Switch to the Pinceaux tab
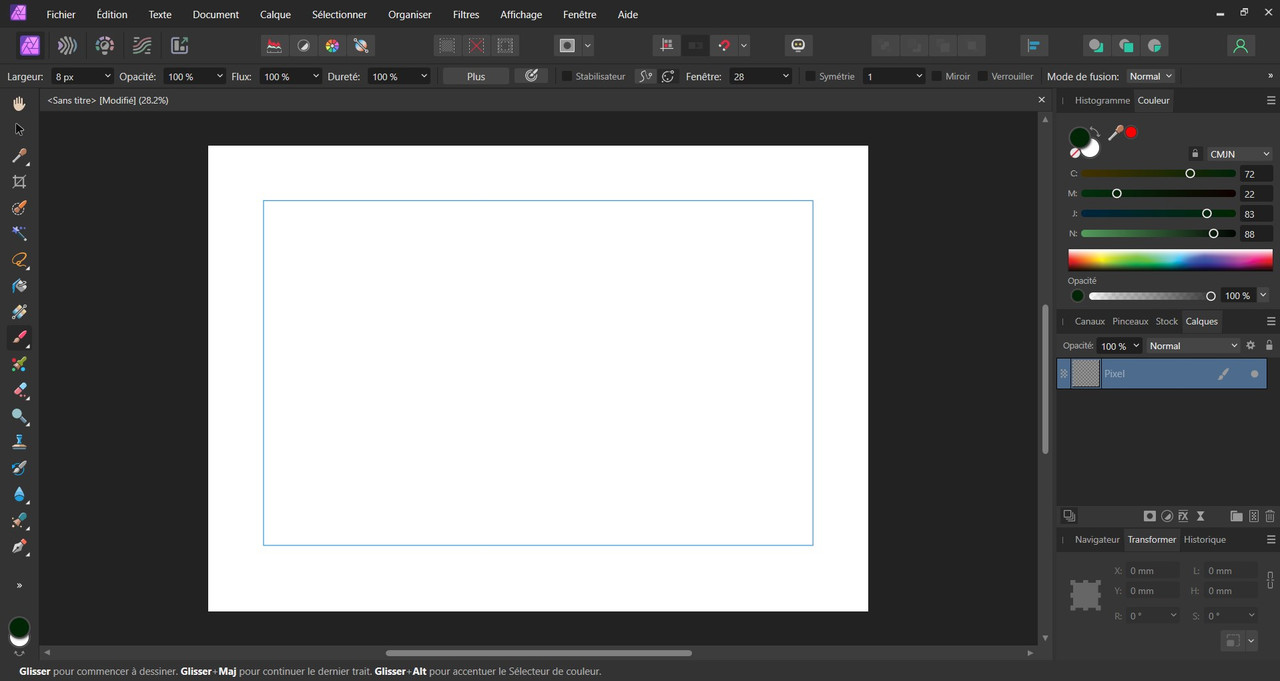Viewport: 1280px width, 681px height. (1130, 321)
